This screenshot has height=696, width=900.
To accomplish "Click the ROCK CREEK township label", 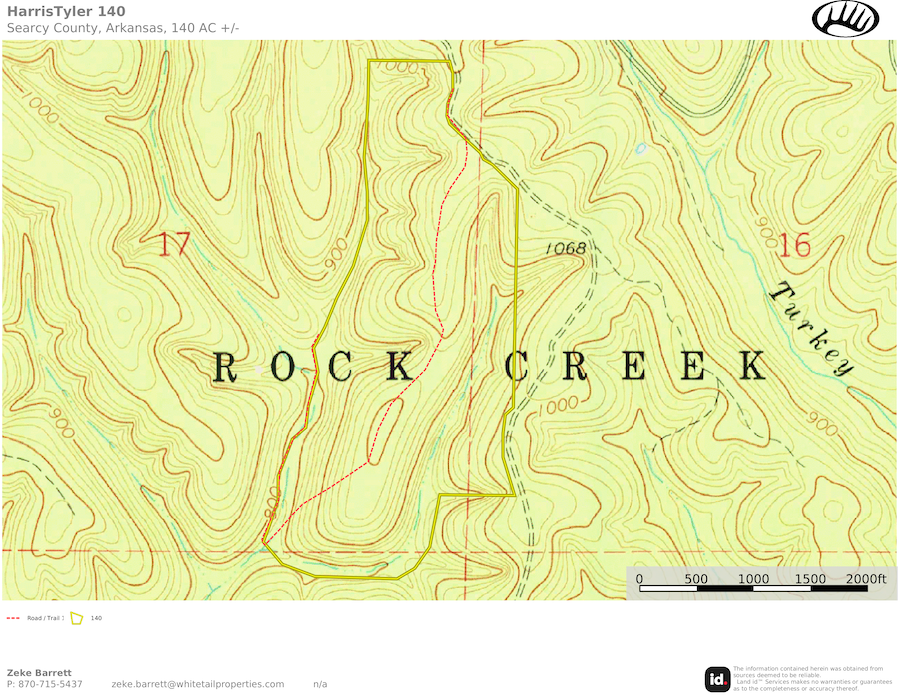I will 490,368.
